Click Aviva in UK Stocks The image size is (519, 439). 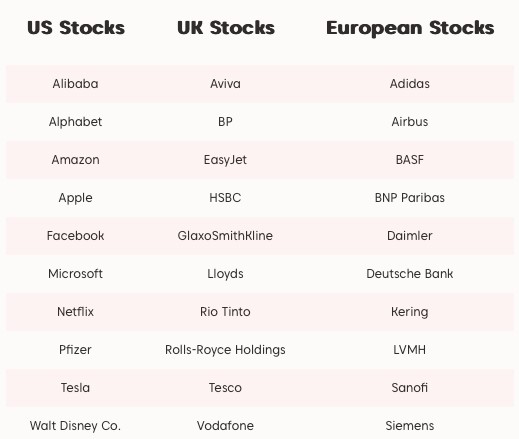(x=225, y=84)
